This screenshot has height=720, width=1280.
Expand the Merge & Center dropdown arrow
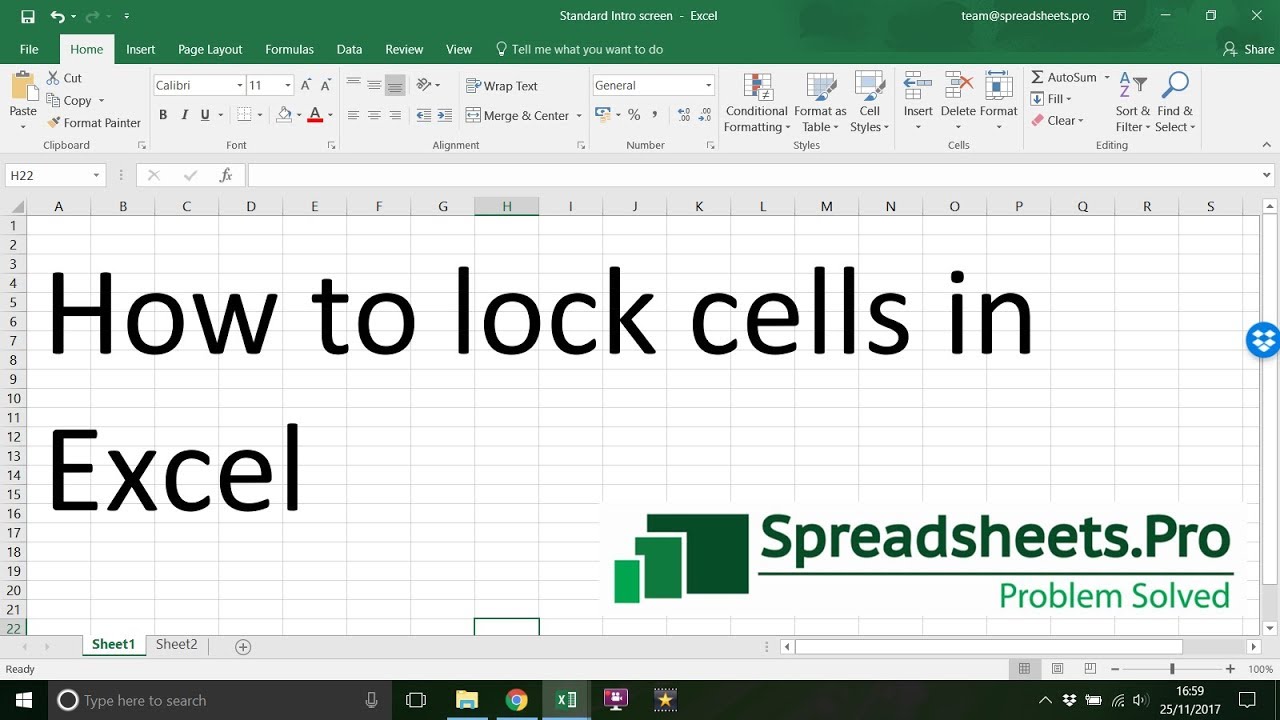point(579,116)
